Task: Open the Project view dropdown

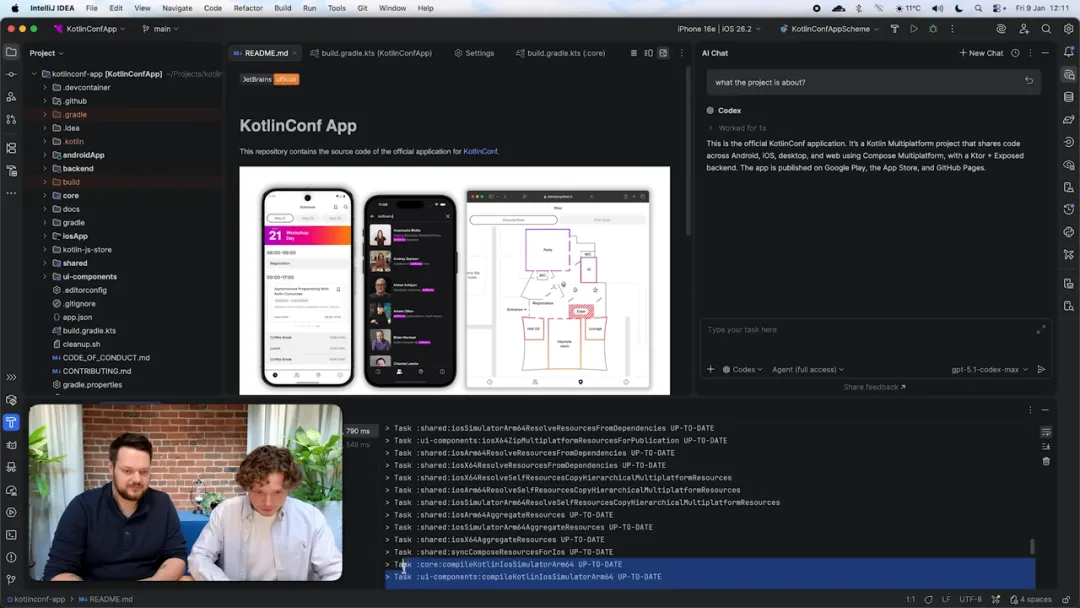Action: pyautogui.click(x=46, y=53)
